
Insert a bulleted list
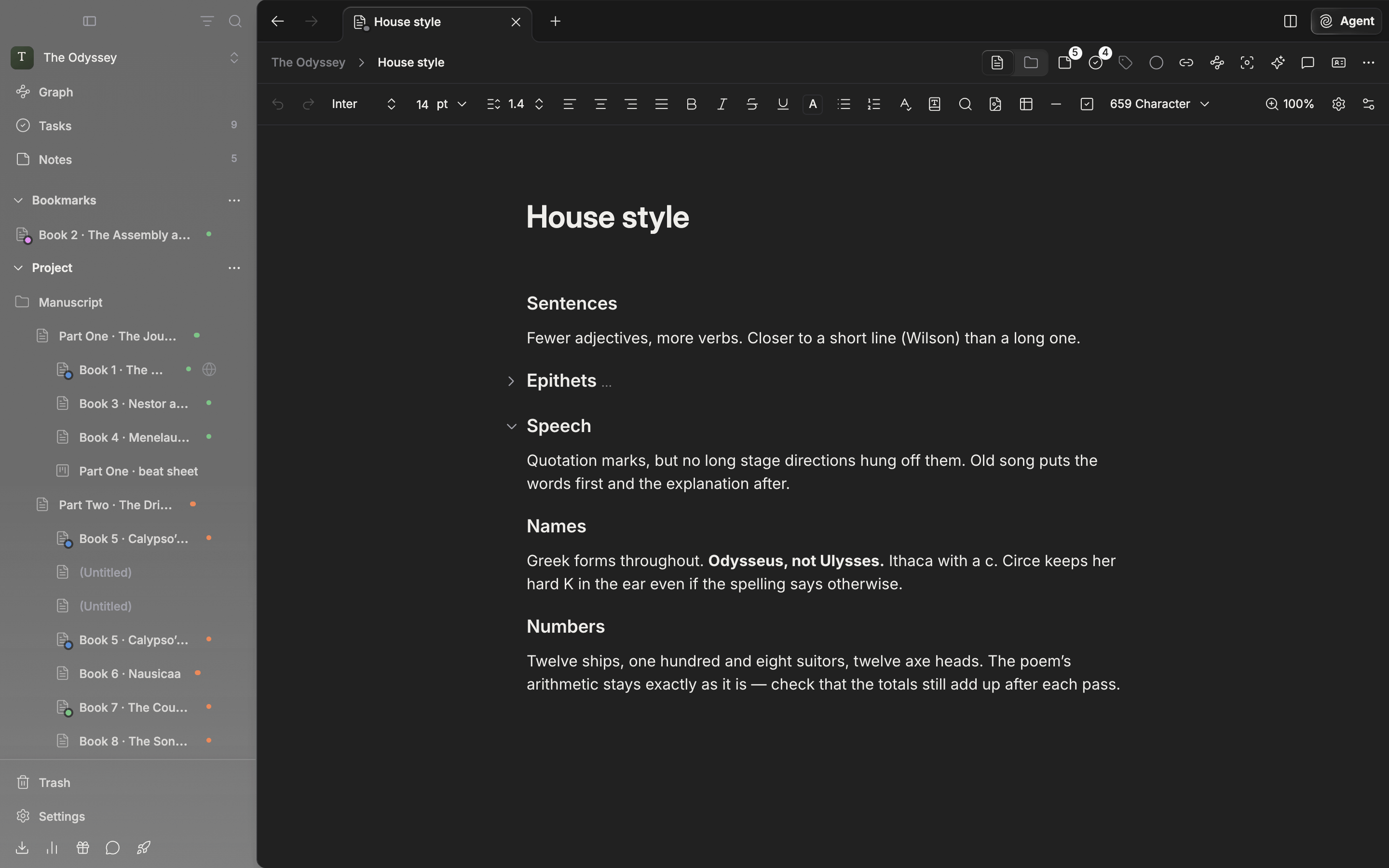coord(843,104)
